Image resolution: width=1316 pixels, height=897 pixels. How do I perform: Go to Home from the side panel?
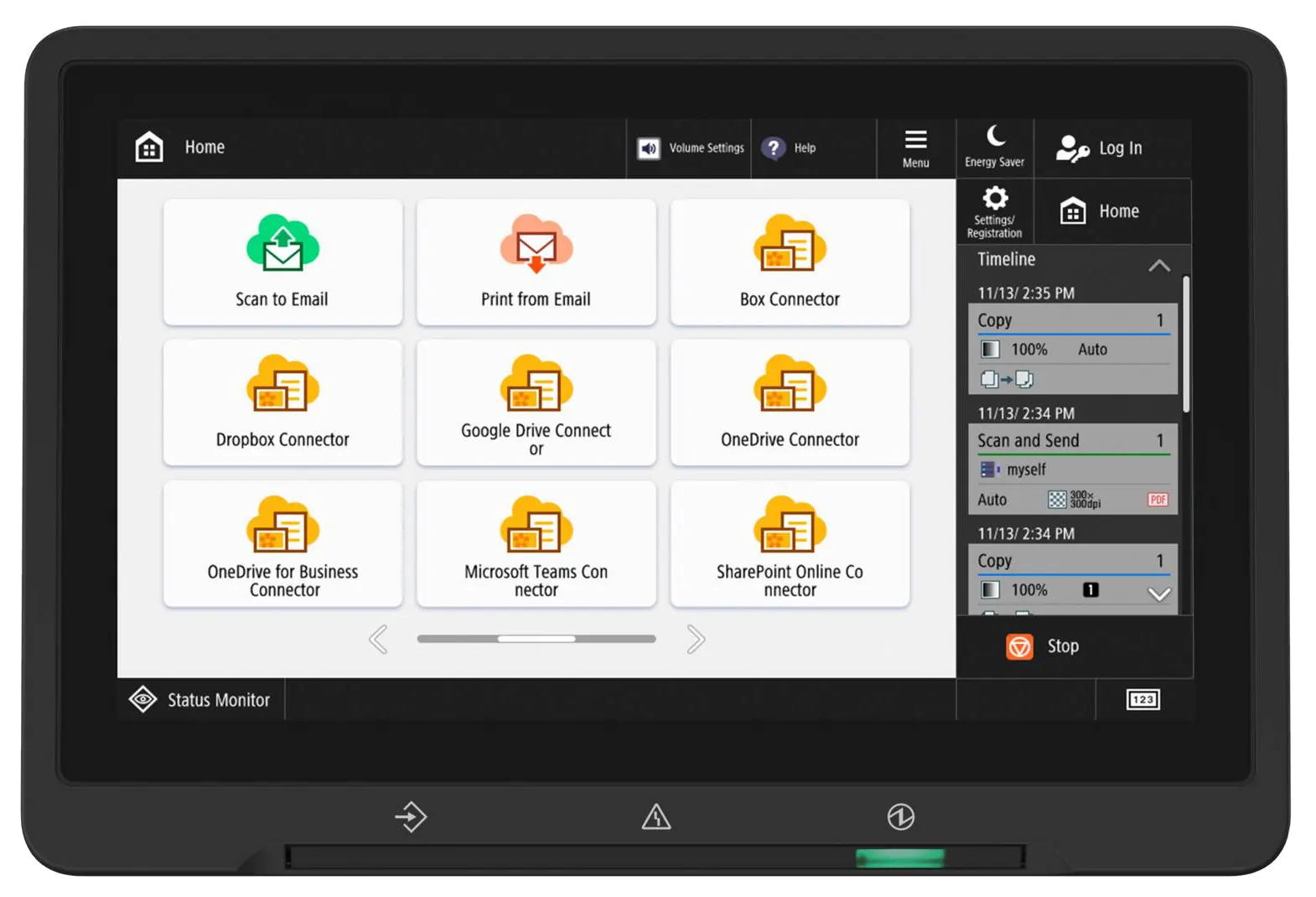[x=1112, y=211]
